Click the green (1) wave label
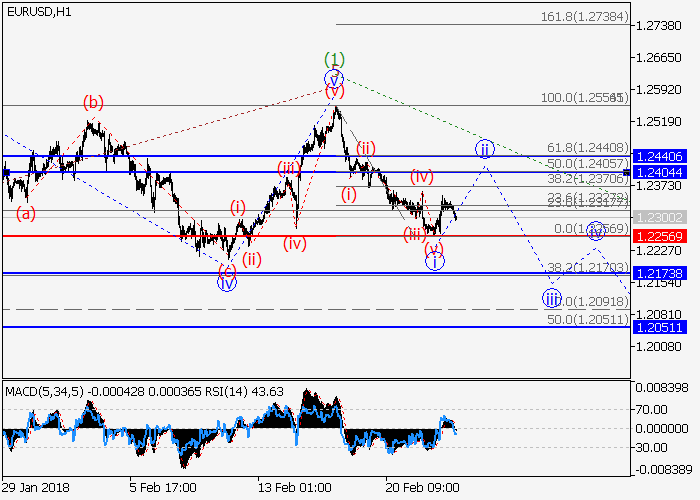The image size is (700, 500). [334, 59]
